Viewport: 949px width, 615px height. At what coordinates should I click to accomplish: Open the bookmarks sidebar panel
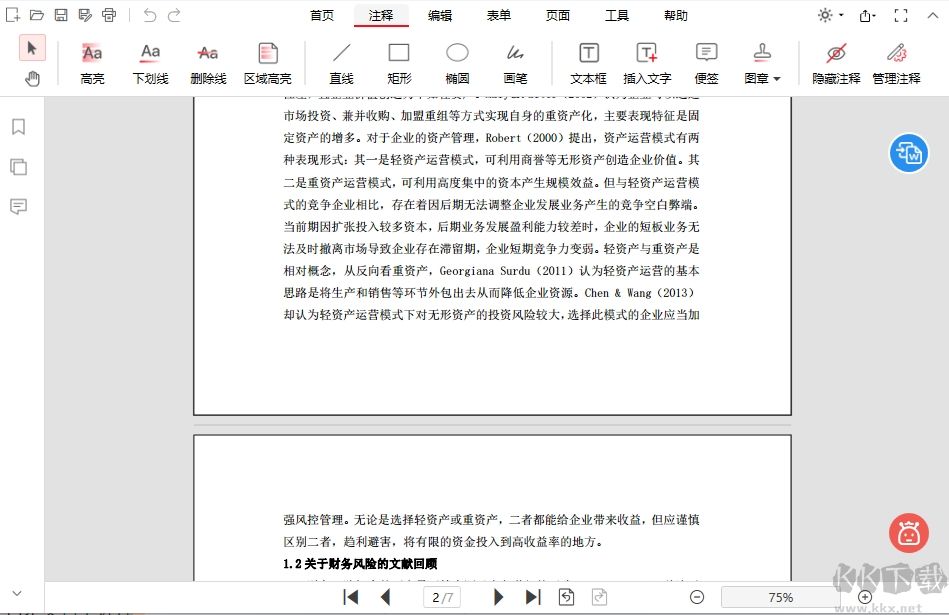[x=18, y=127]
